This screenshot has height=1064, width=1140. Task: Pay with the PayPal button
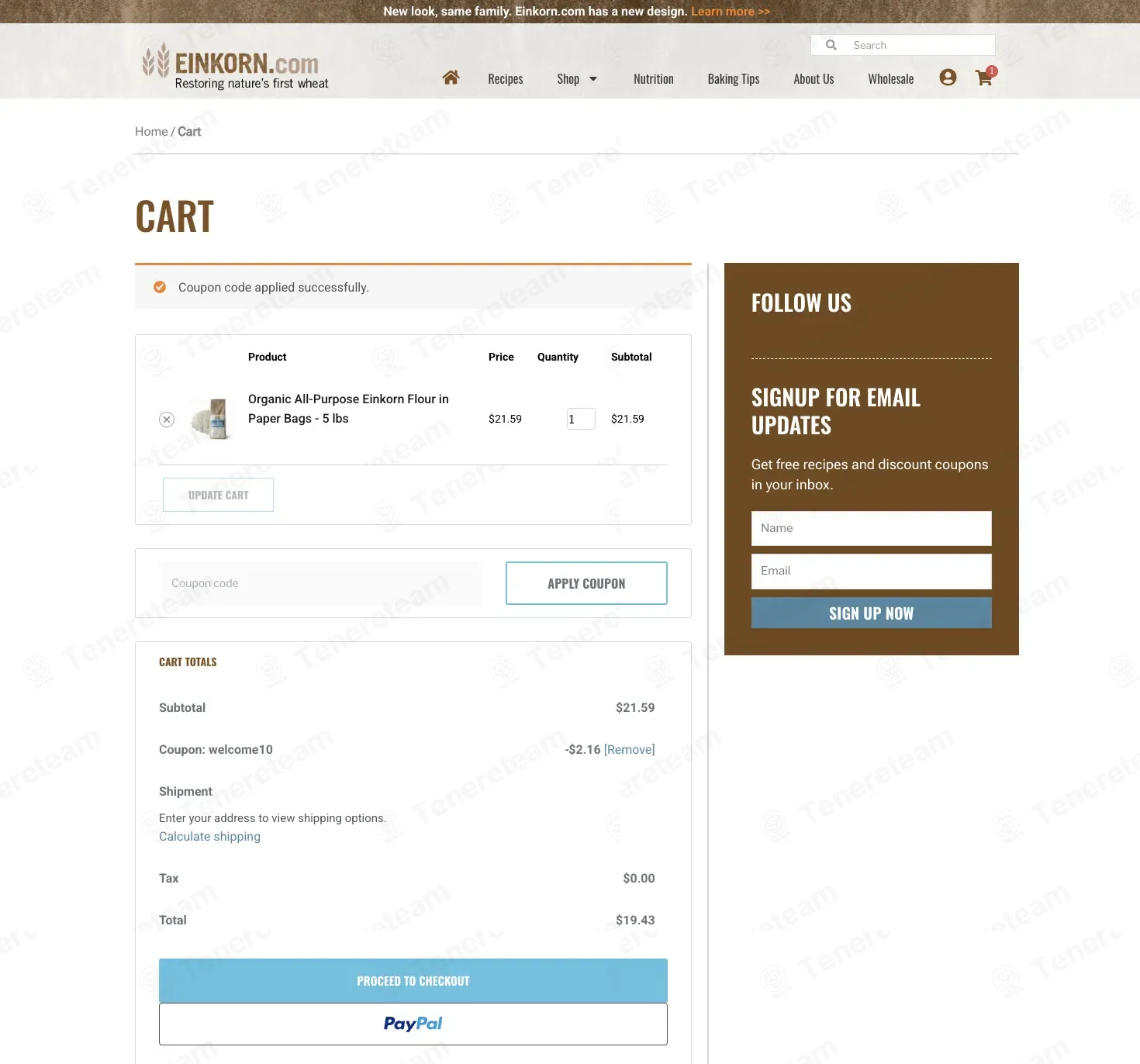(413, 1024)
